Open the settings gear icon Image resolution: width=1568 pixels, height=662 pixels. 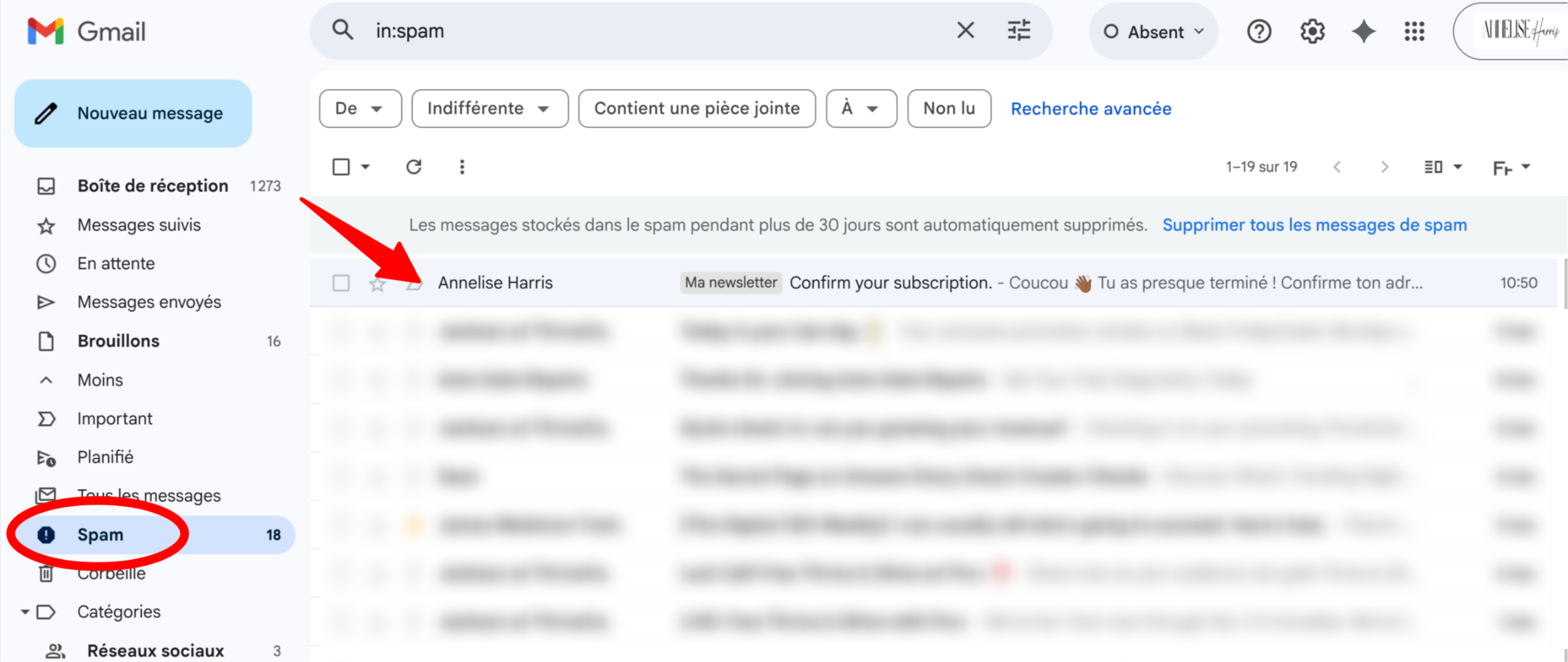point(1312,31)
